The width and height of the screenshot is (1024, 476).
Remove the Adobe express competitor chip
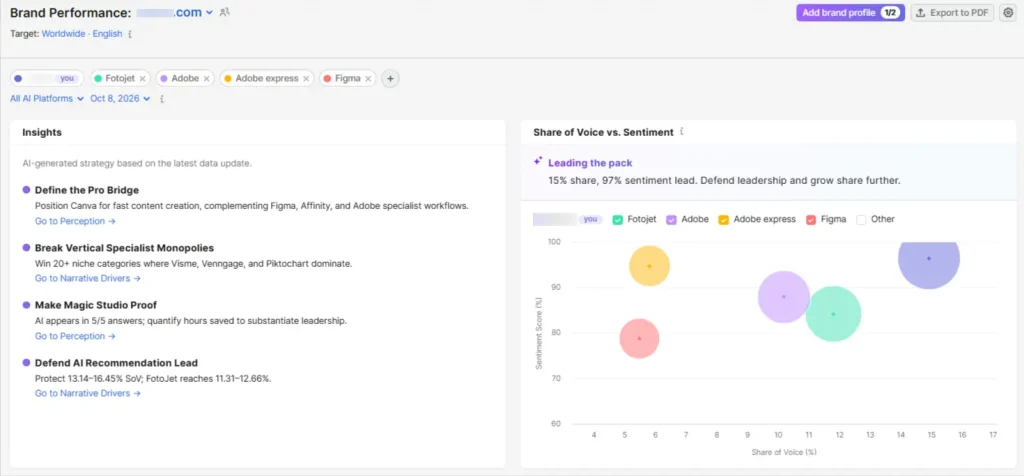[306, 78]
